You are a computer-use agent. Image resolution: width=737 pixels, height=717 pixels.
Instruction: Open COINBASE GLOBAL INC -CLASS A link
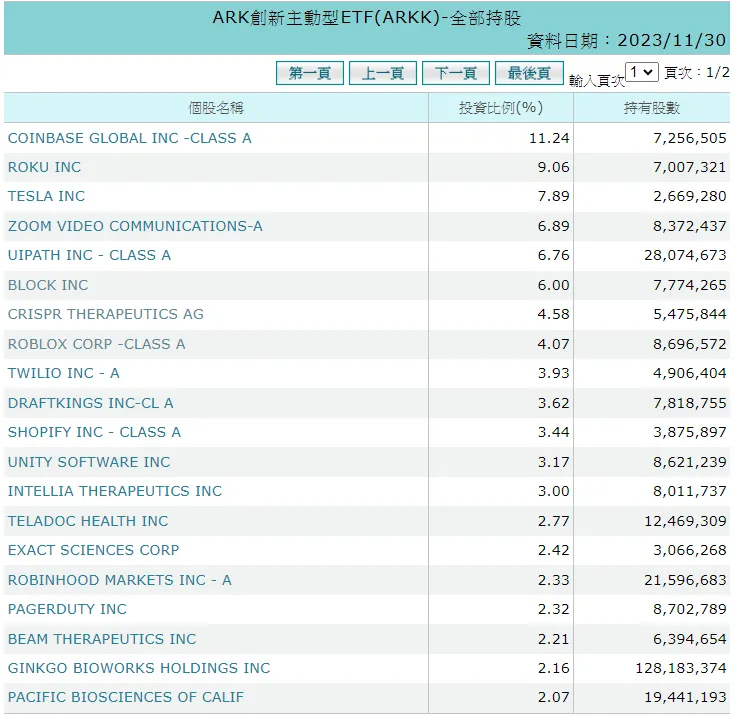click(x=130, y=138)
